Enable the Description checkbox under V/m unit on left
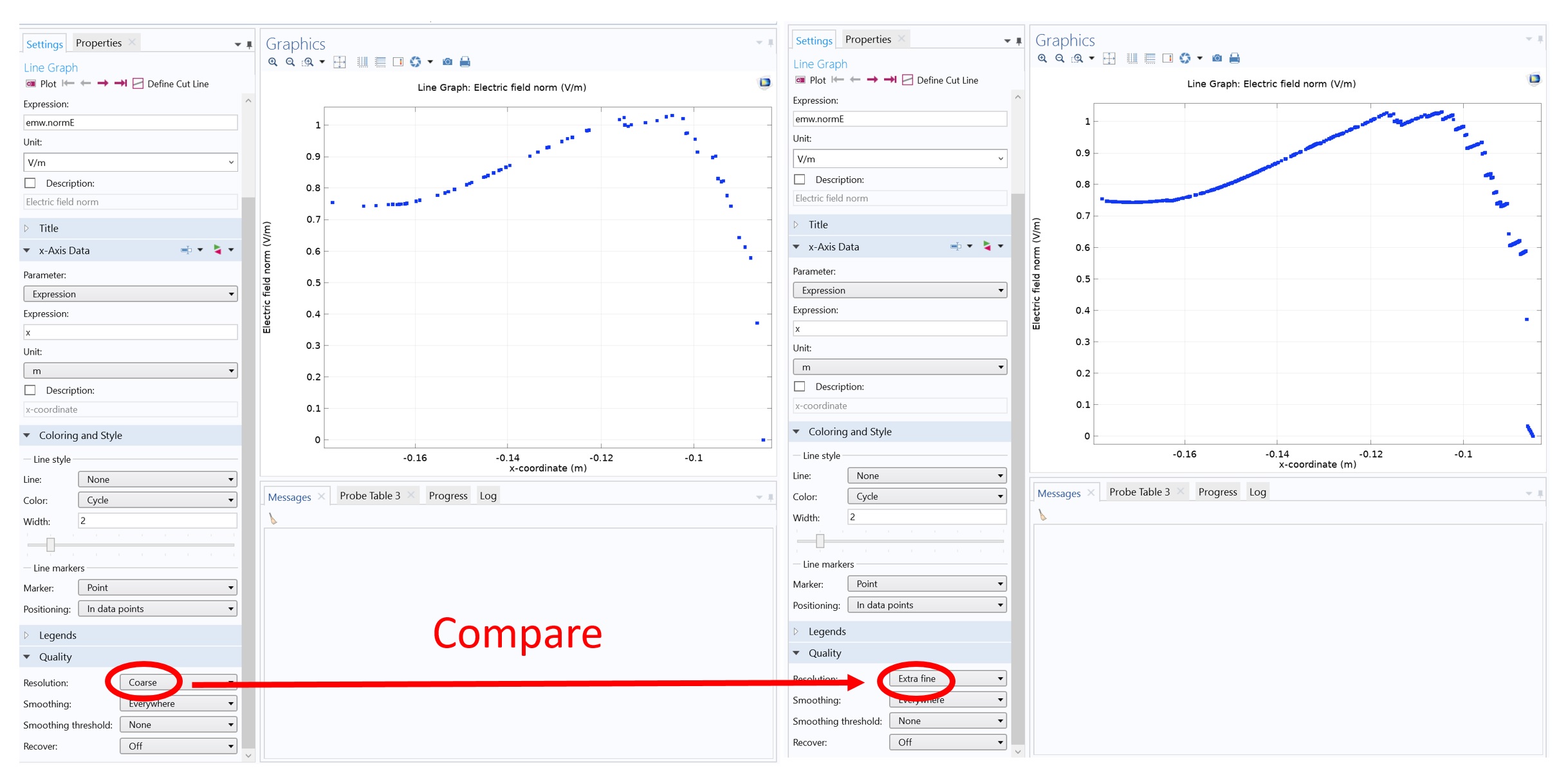Image resolution: width=1568 pixels, height=782 pixels. [30, 183]
